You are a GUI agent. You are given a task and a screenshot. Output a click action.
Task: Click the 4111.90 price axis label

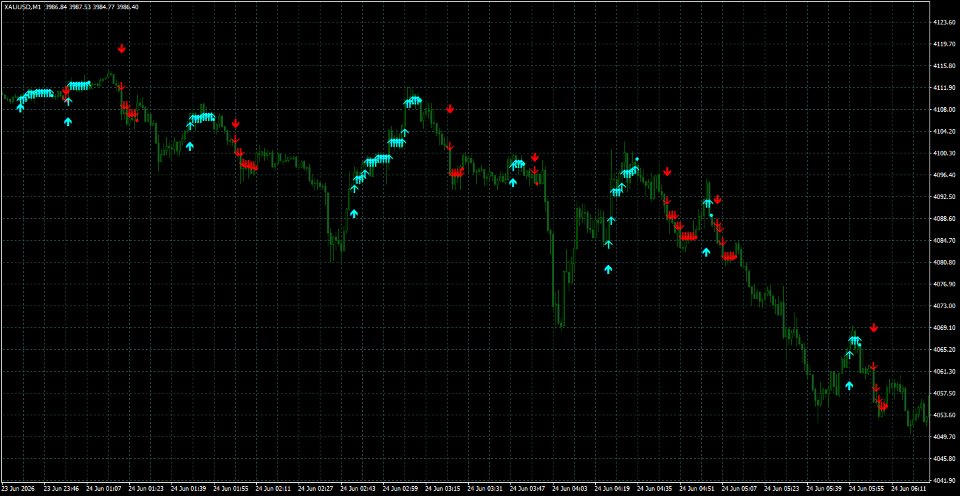pos(944,88)
